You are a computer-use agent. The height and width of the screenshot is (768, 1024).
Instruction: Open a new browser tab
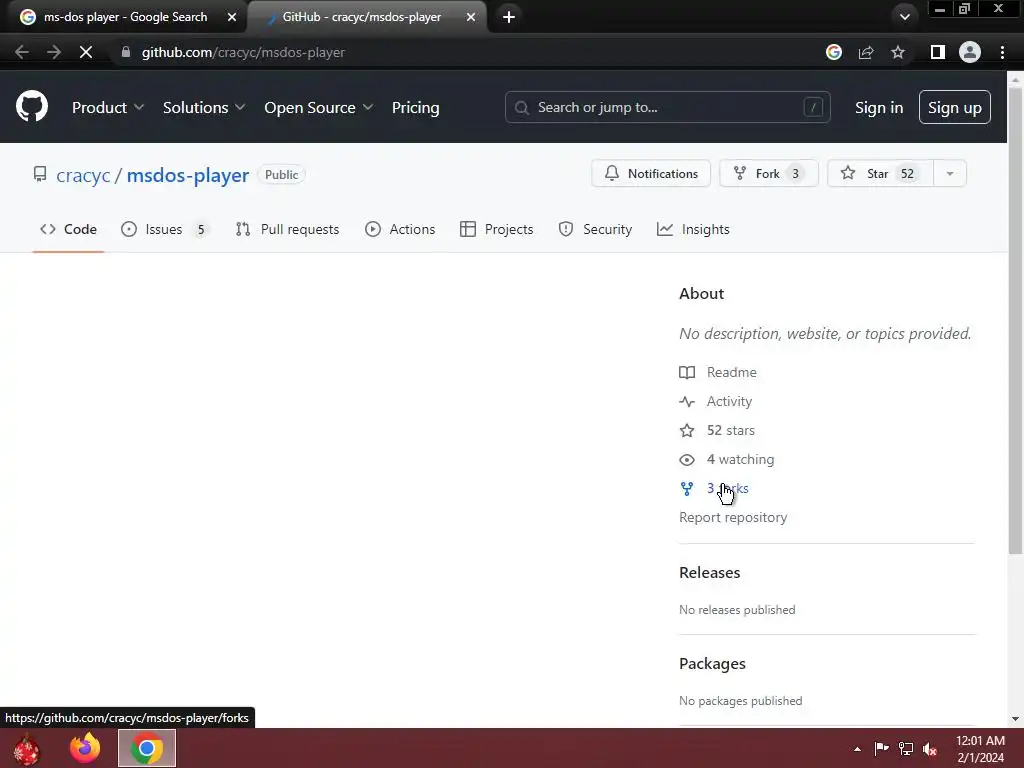(x=509, y=17)
